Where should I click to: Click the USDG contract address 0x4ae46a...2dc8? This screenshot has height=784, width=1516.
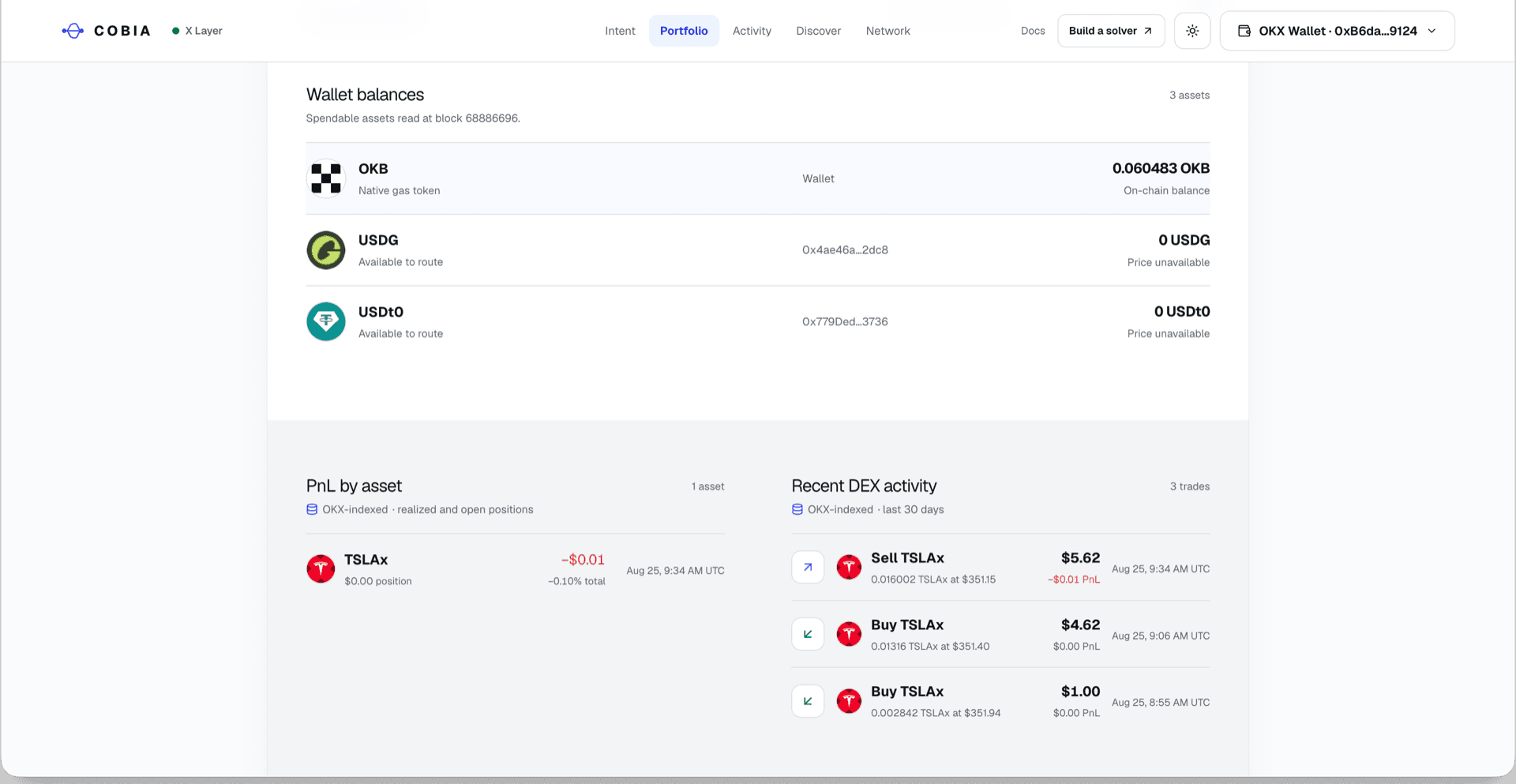pos(845,250)
